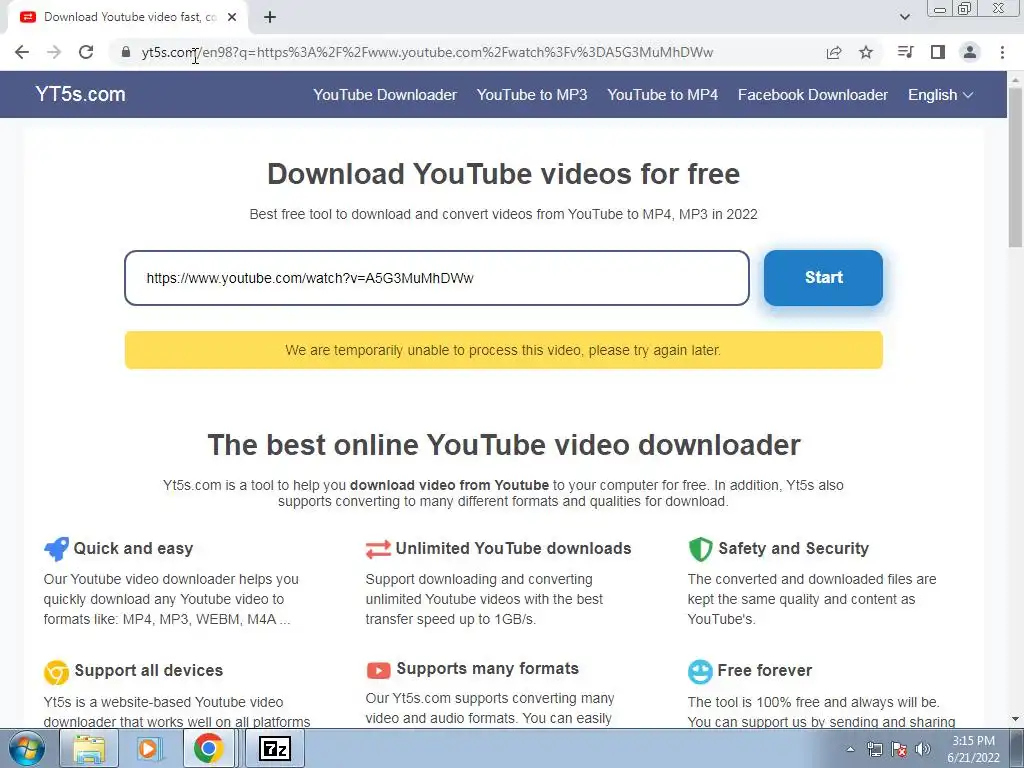The image size is (1024, 768).
Task: Click the Download YouTube videos for free heading
Action: (504, 174)
